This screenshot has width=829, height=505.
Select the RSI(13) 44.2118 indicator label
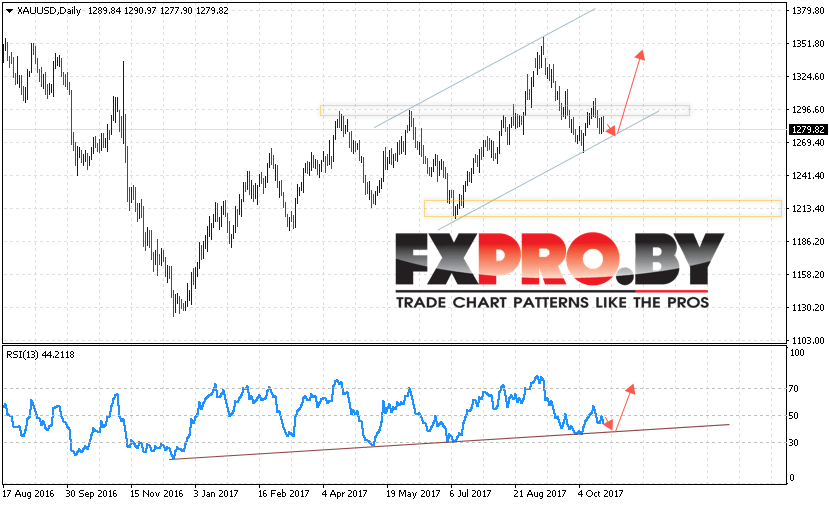[40, 355]
